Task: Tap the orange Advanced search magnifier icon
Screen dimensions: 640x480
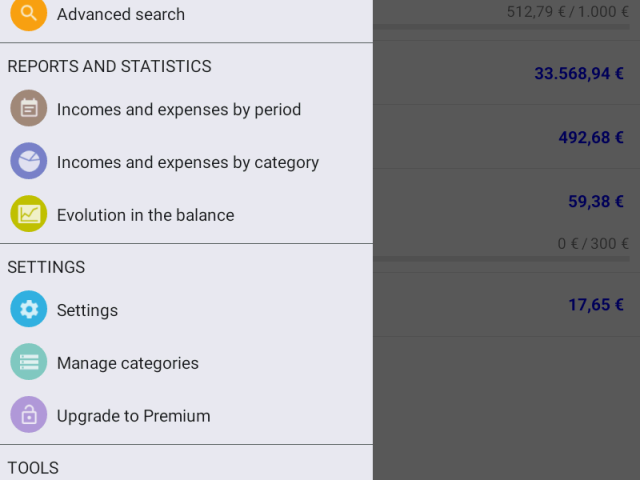Action: [x=29, y=13]
